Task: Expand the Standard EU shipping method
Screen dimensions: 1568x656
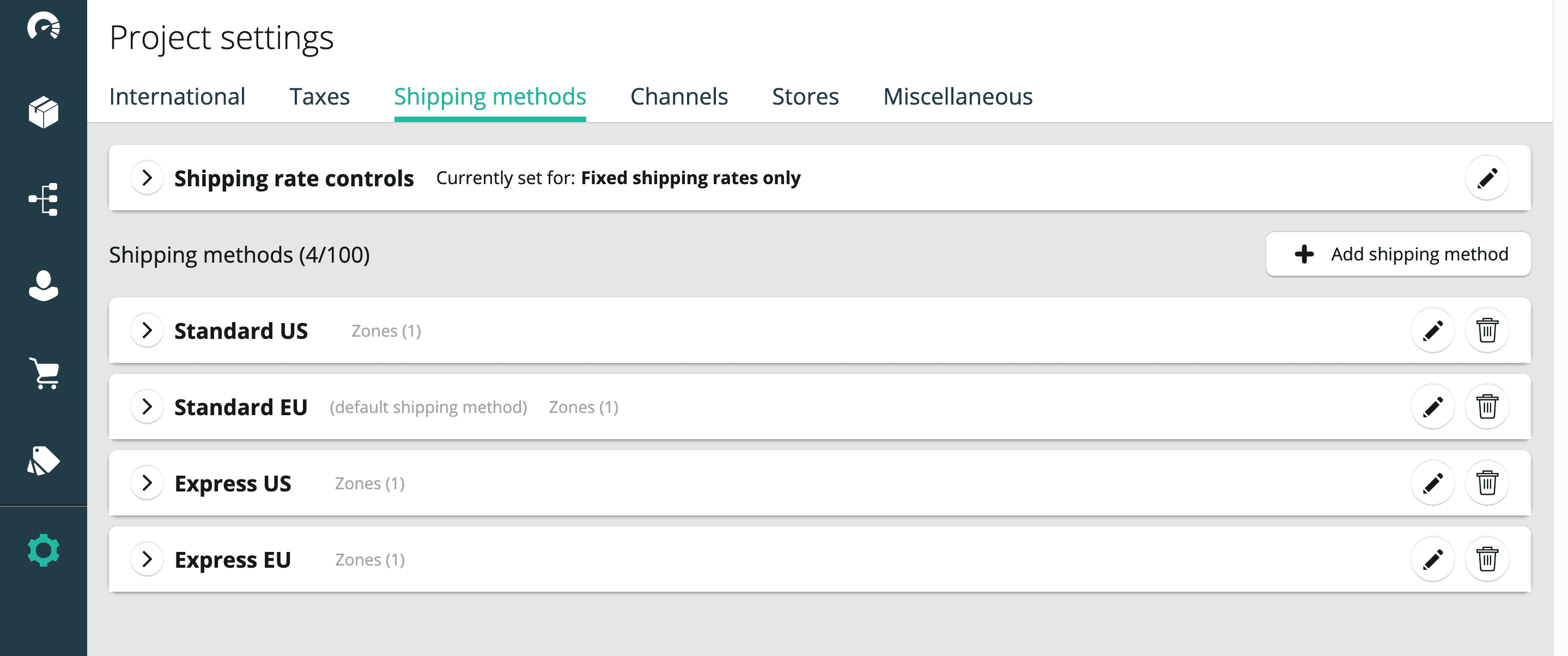Action: pyautogui.click(x=147, y=406)
